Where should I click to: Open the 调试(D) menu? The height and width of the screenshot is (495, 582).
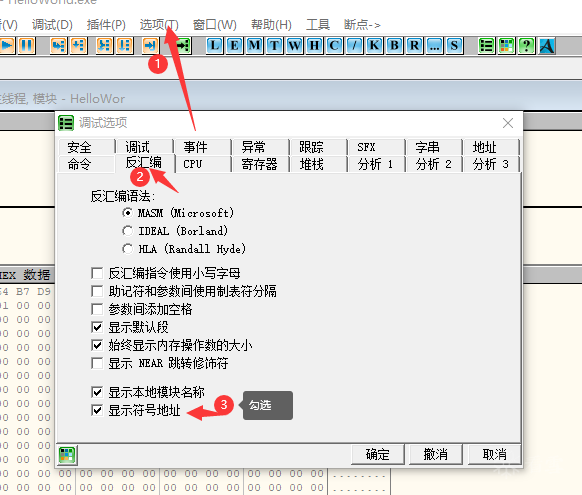[x=52, y=25]
